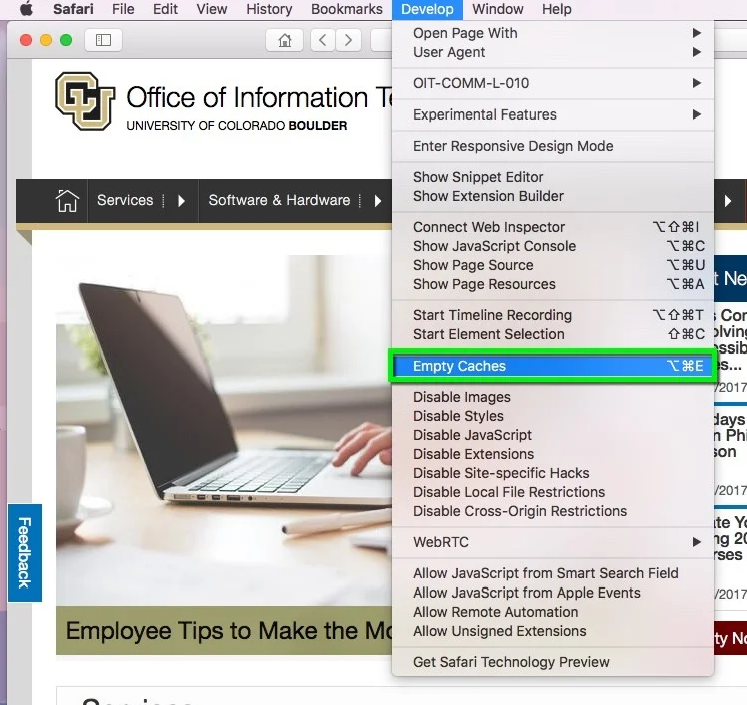
Task: Choose Connect Web Inspector
Action: point(553,227)
